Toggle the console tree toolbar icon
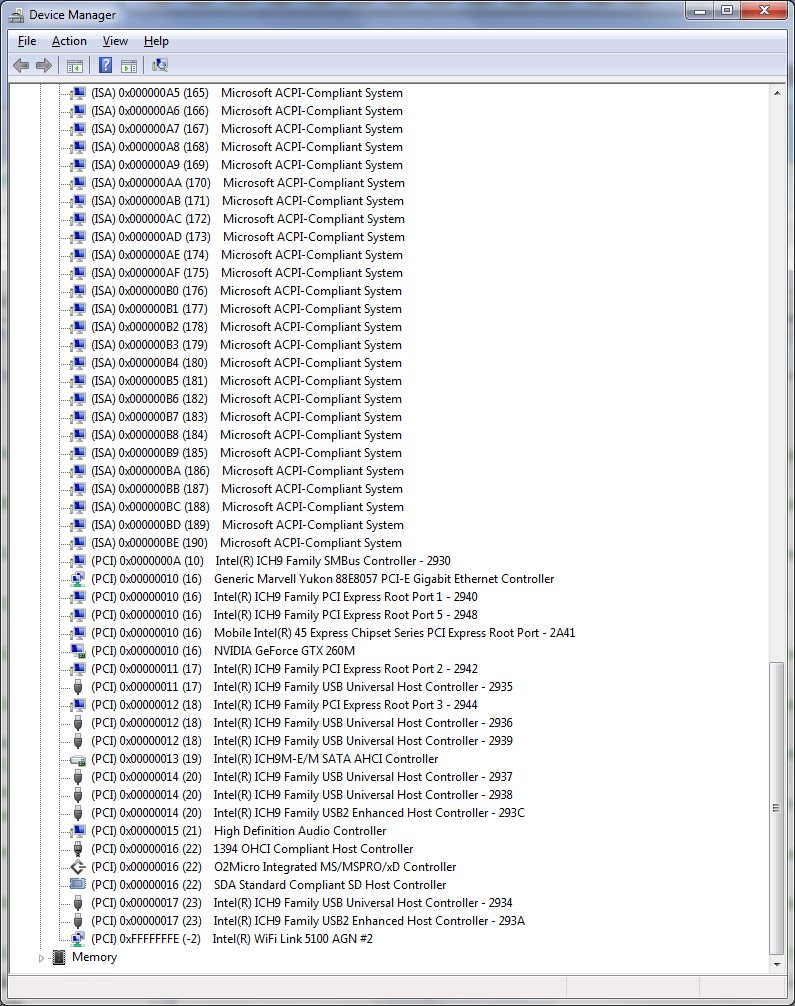 coord(74,65)
